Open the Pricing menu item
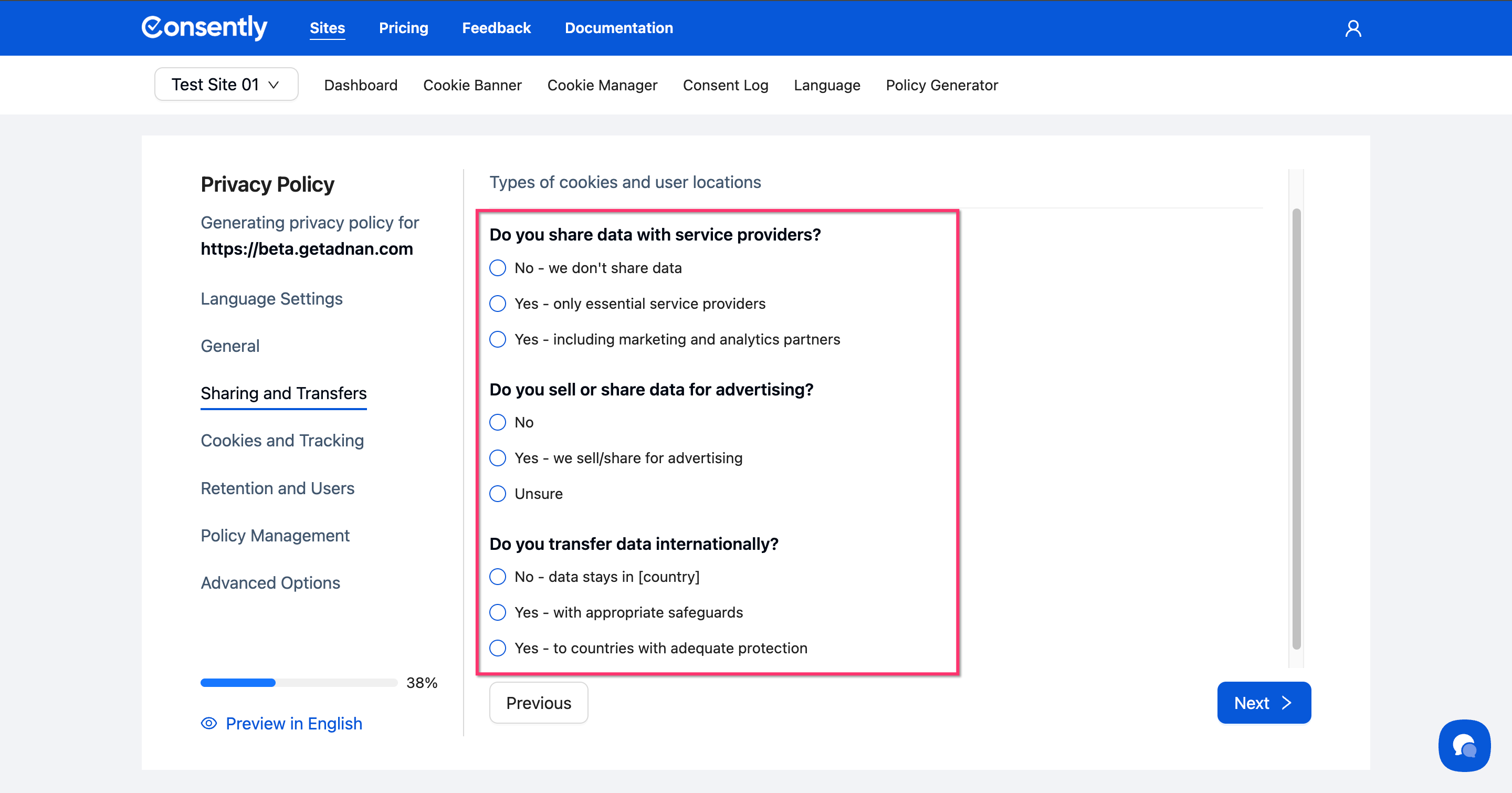Image resolution: width=1512 pixels, height=793 pixels. [x=403, y=28]
